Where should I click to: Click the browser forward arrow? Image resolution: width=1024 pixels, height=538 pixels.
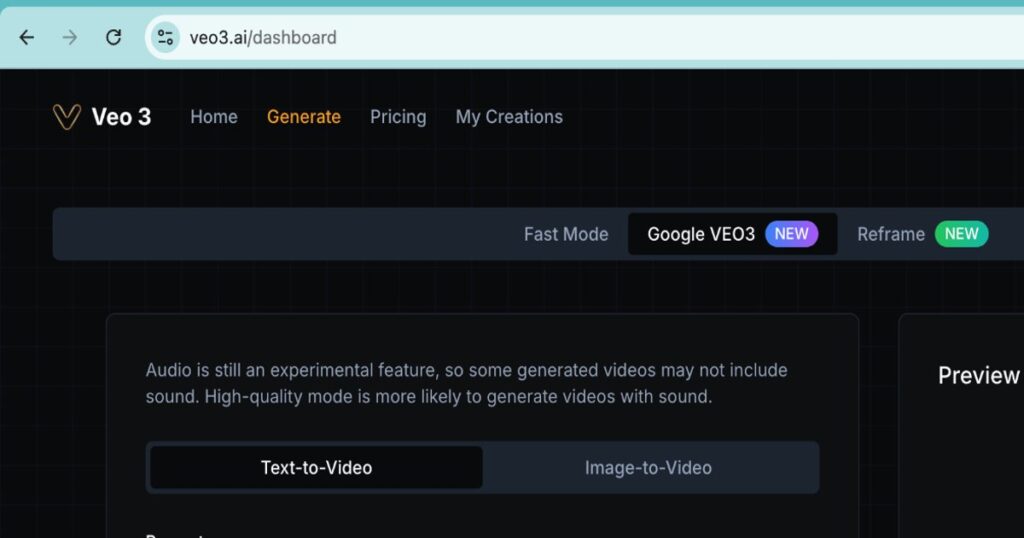point(70,38)
